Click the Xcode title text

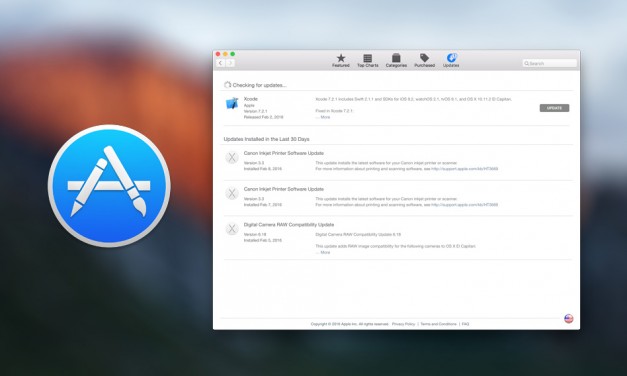[251, 99]
